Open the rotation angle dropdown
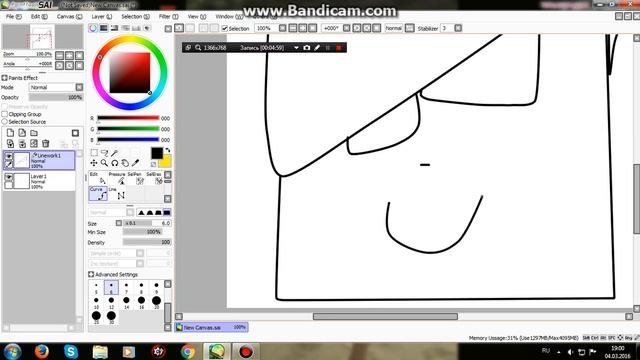 pos(347,28)
